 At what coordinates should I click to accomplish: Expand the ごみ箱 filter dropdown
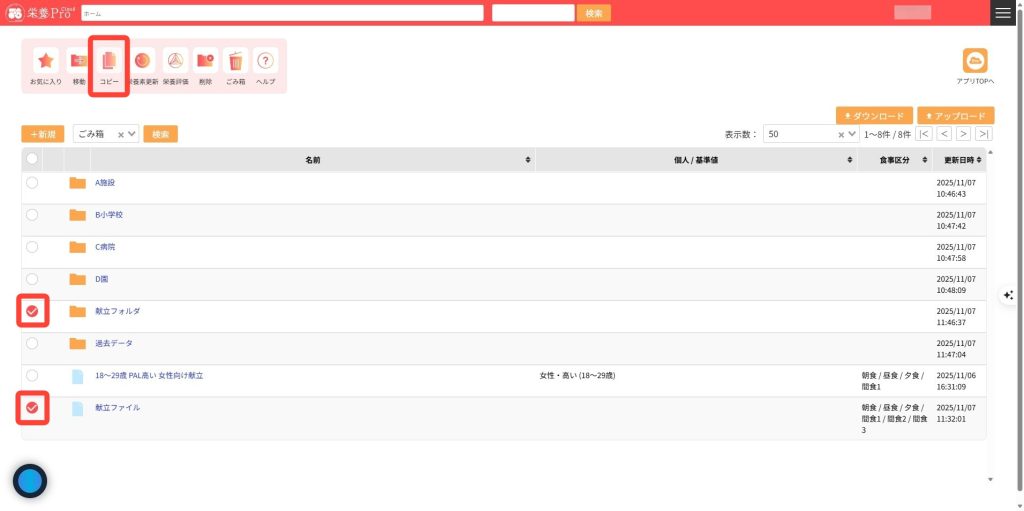pyautogui.click(x=132, y=134)
